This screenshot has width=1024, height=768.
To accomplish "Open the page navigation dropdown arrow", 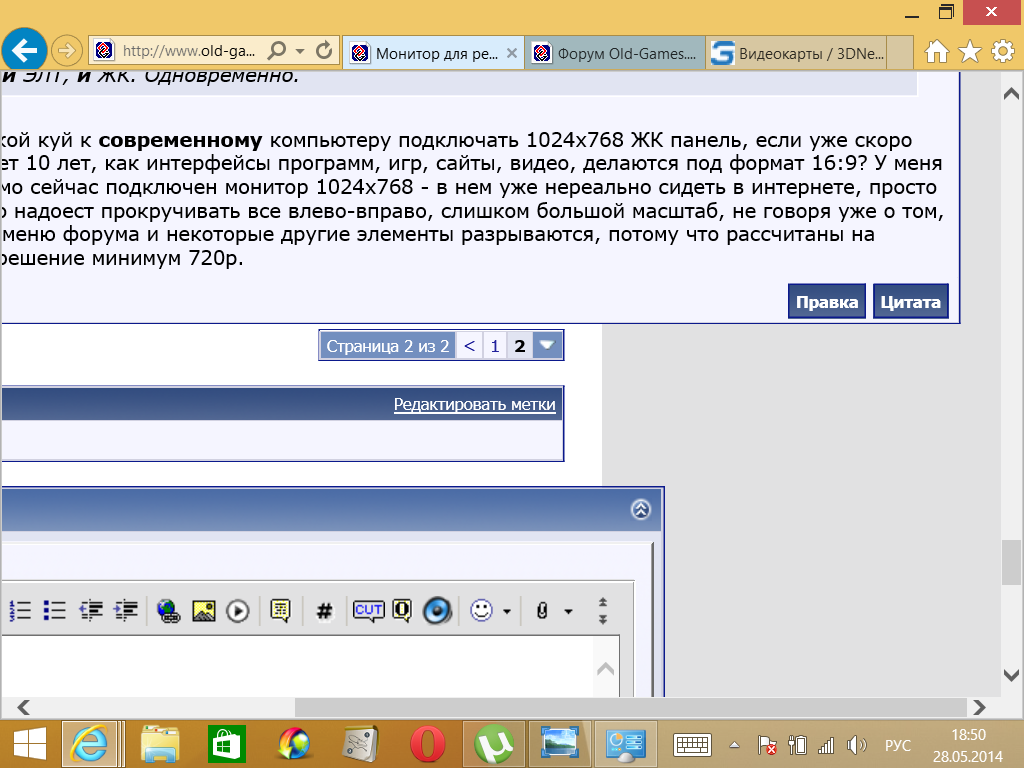I will 547,345.
